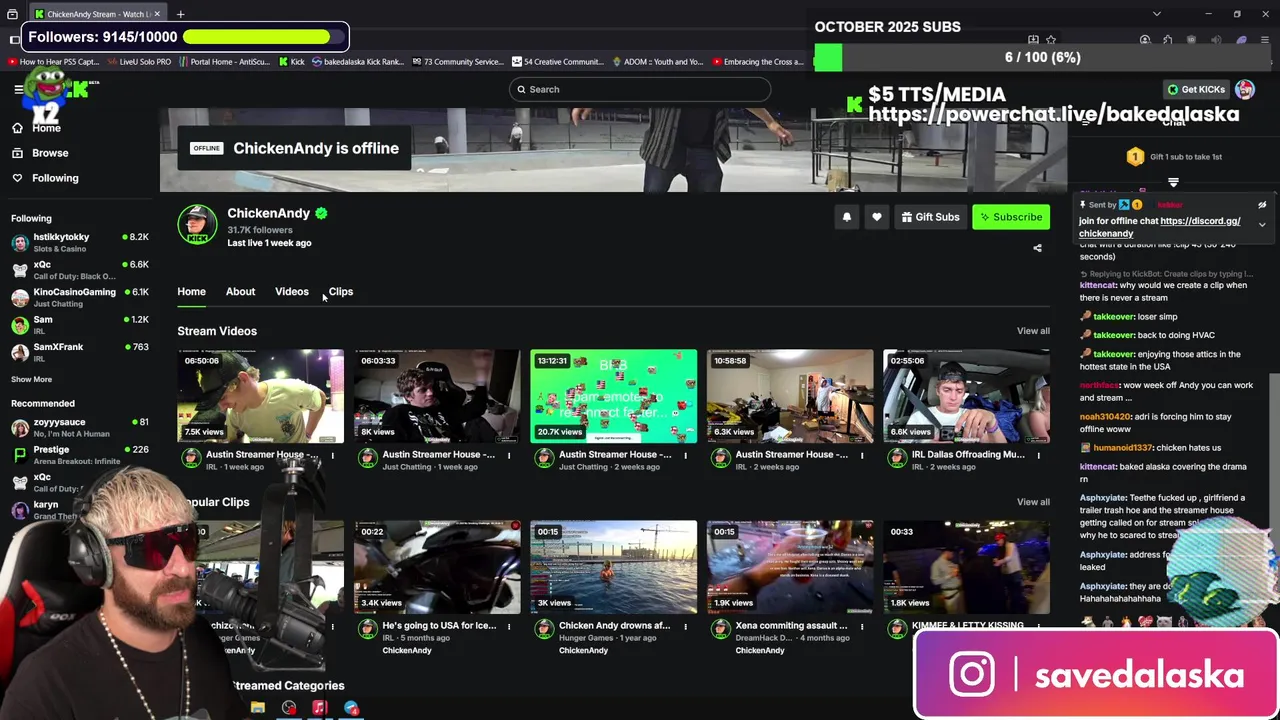Expand the pinned message chevron

pyautogui.click(x=1262, y=224)
